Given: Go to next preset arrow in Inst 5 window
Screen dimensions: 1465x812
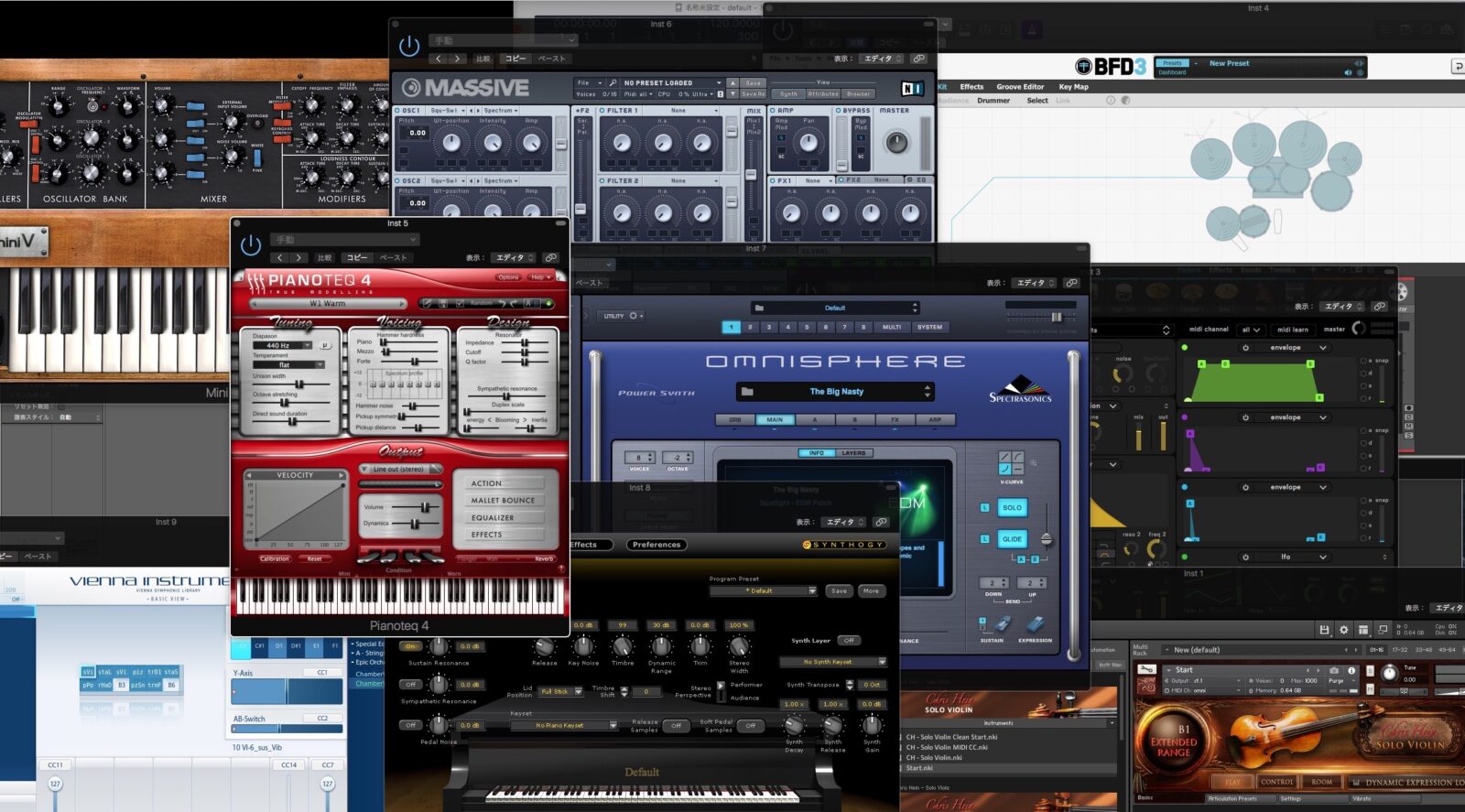Looking at the screenshot, I should 298,258.
